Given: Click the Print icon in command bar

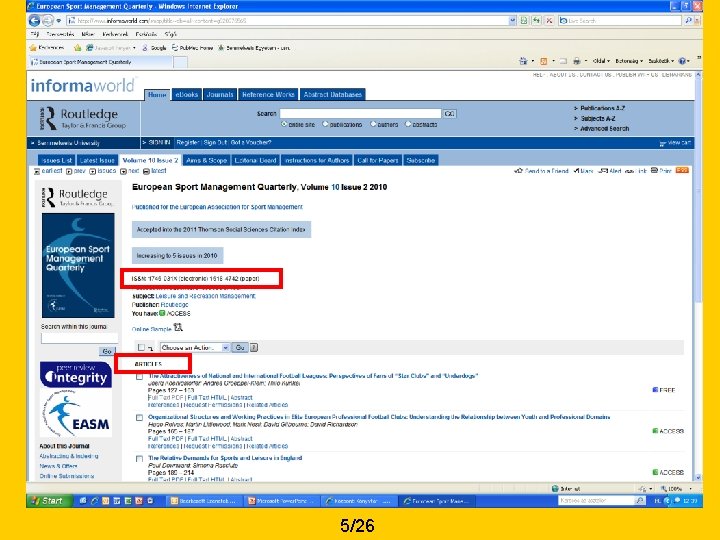Looking at the screenshot, I should (577, 61).
